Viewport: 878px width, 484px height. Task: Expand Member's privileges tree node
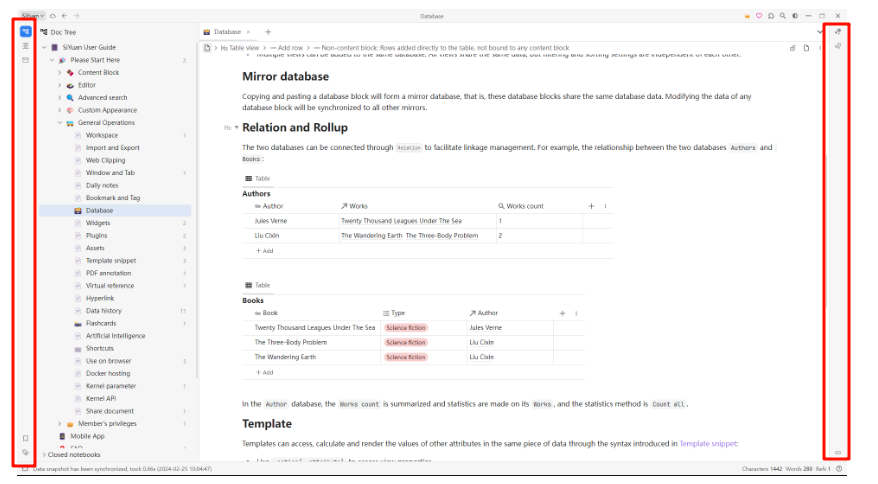pos(60,424)
